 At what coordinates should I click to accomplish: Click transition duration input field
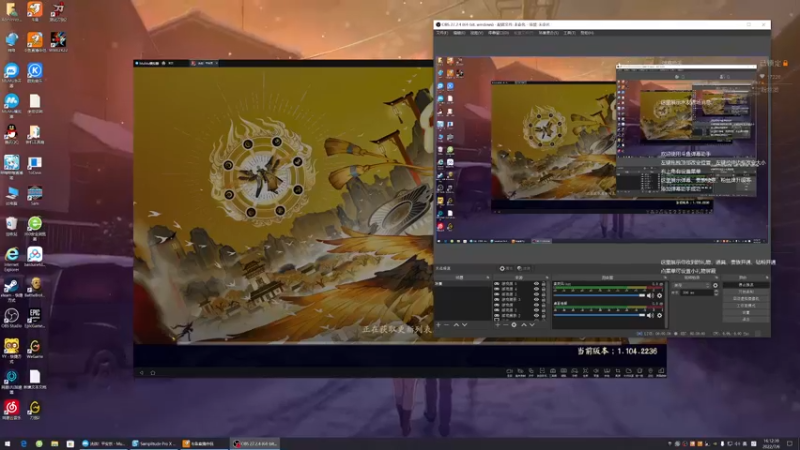tap(697, 292)
